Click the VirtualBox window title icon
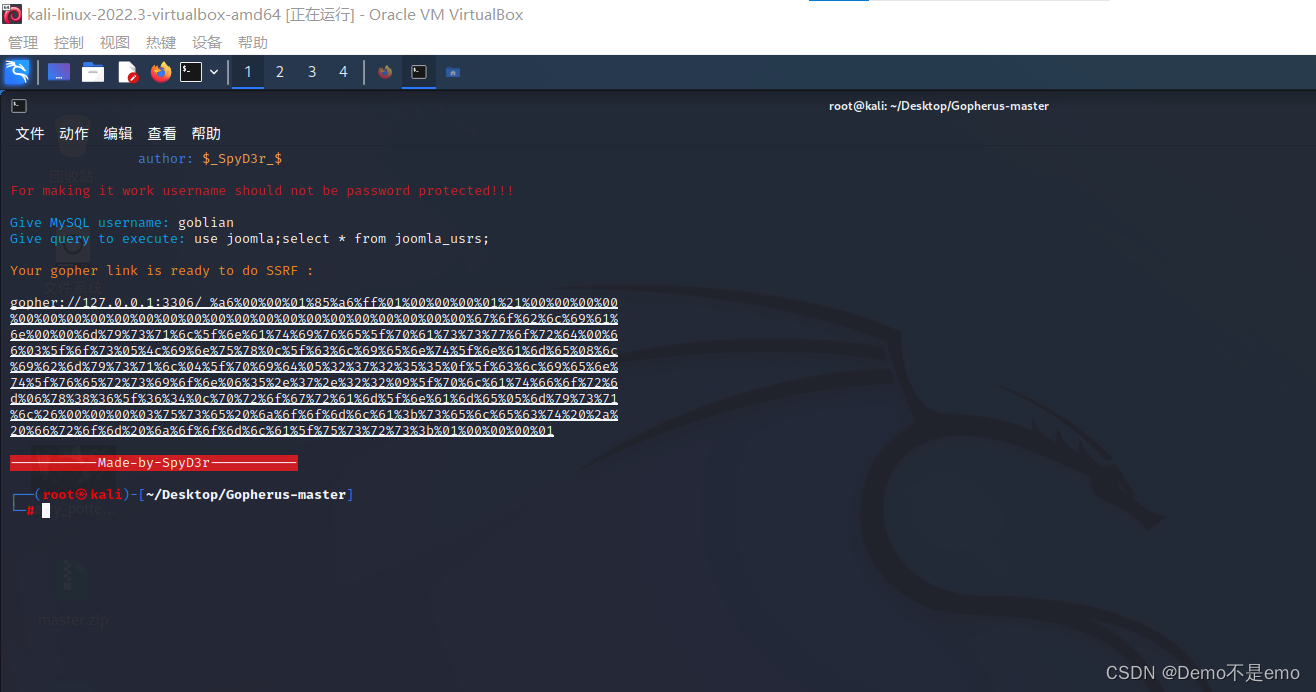Screen dimensions: 1316x692 [x=12, y=14]
